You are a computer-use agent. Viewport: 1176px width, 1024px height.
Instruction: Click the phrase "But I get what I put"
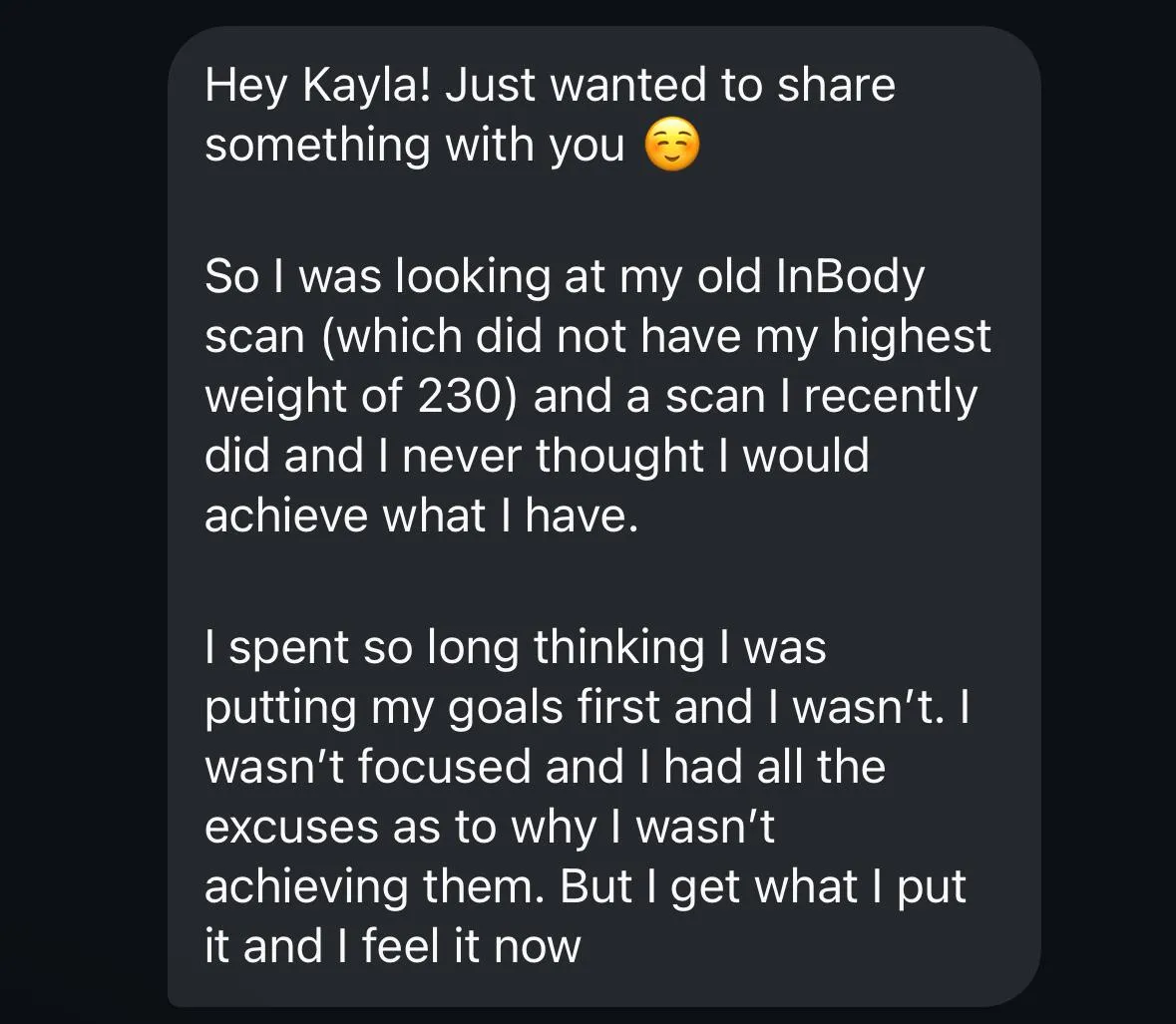pyautogui.click(x=762, y=887)
